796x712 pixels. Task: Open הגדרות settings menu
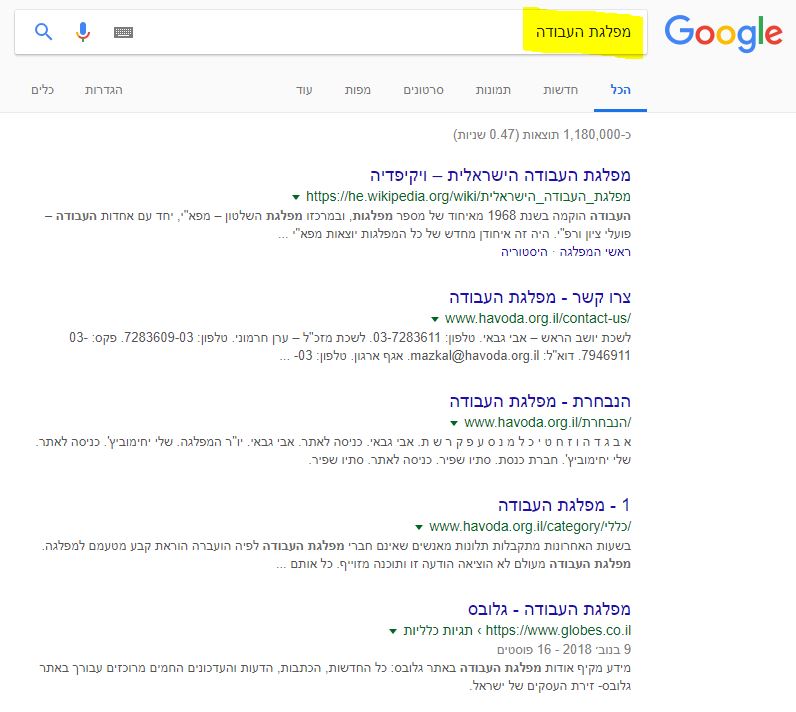[x=104, y=90]
